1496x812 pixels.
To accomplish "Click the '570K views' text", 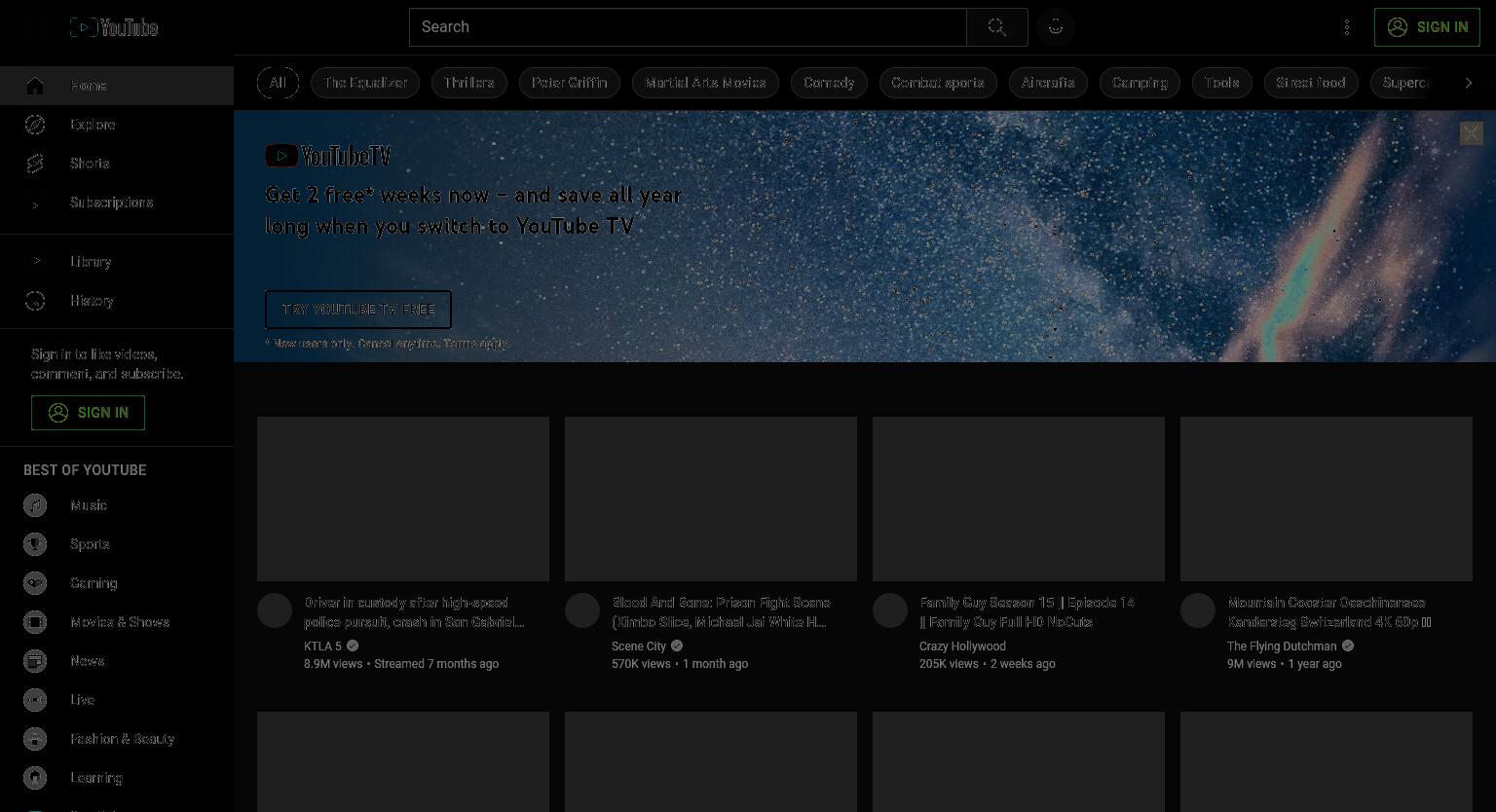I will click(641, 664).
